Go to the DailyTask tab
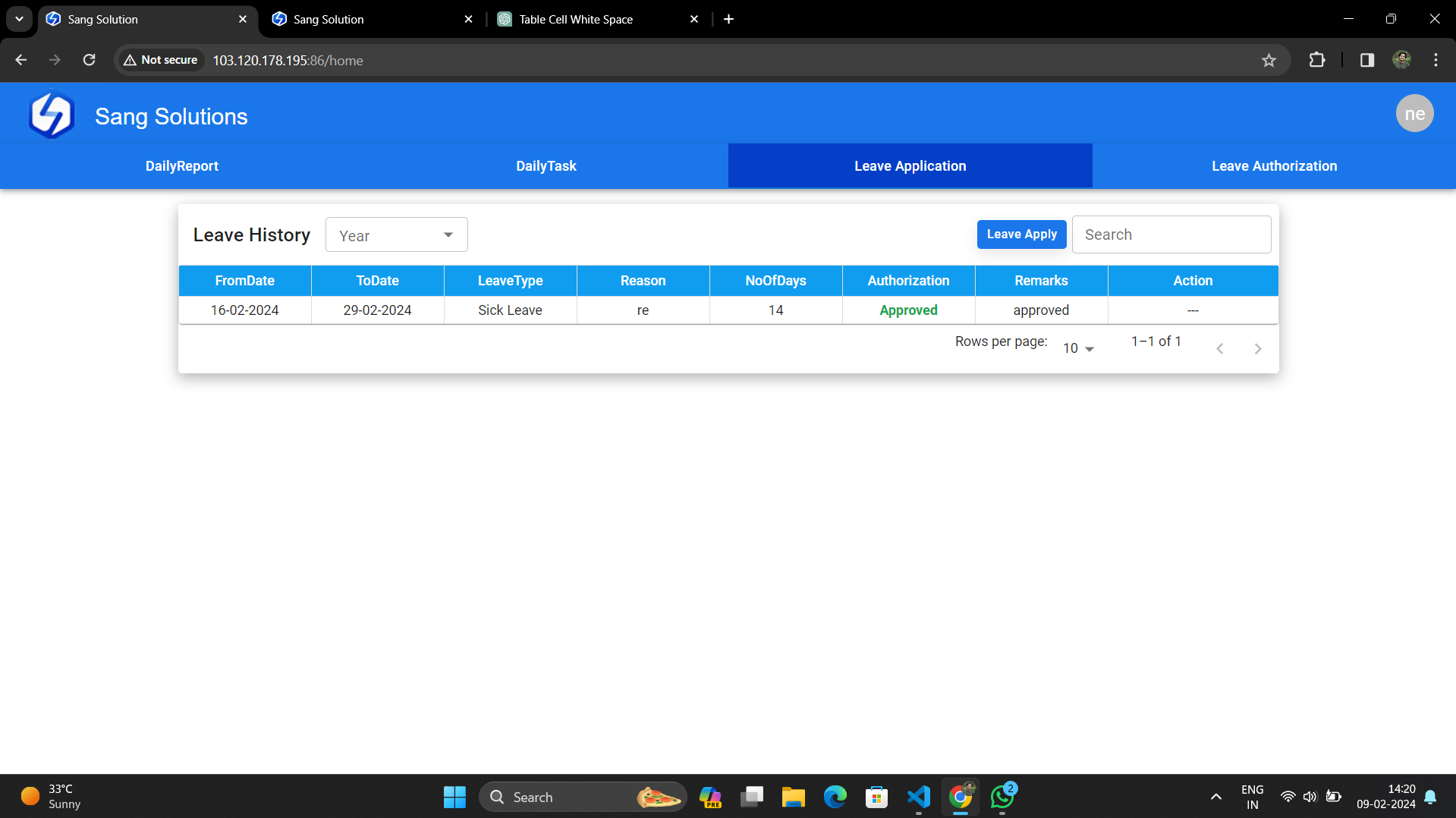The height and width of the screenshot is (818, 1456). click(x=546, y=166)
